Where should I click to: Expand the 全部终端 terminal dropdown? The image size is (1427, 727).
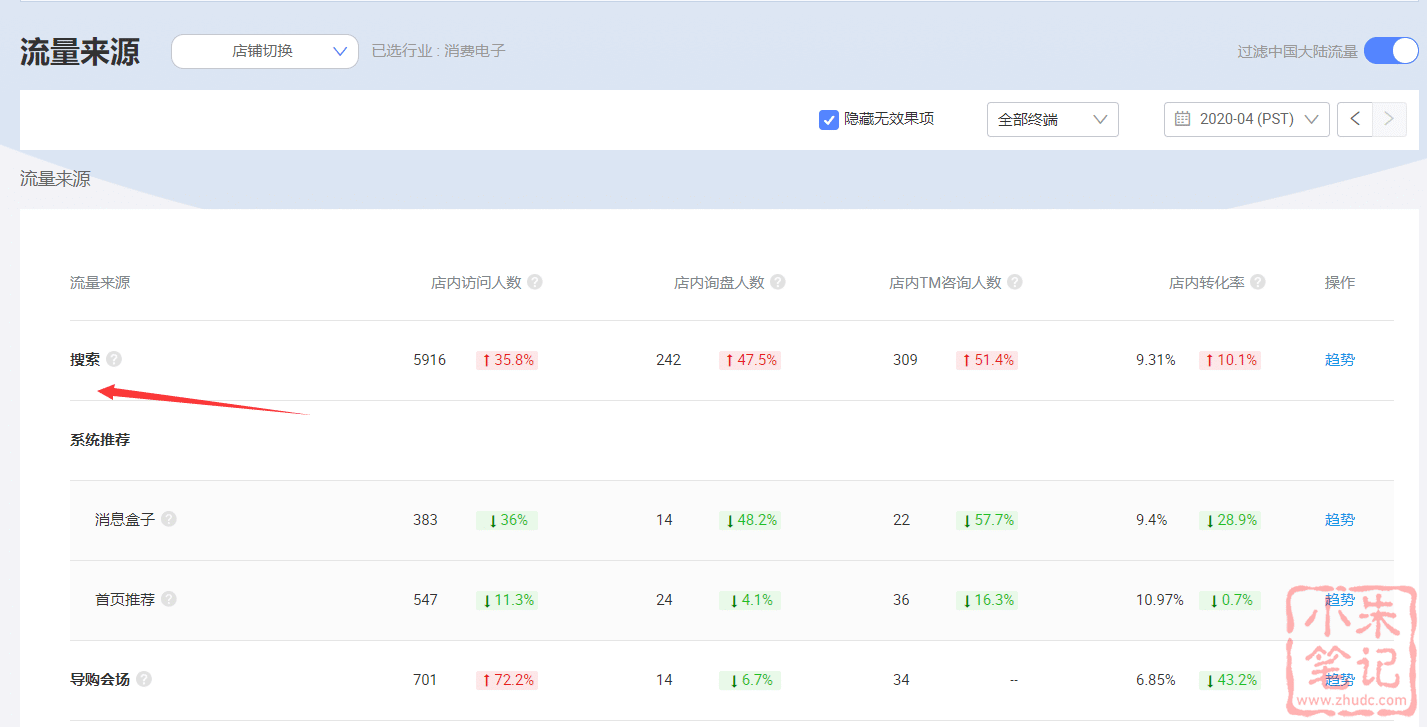point(1052,119)
